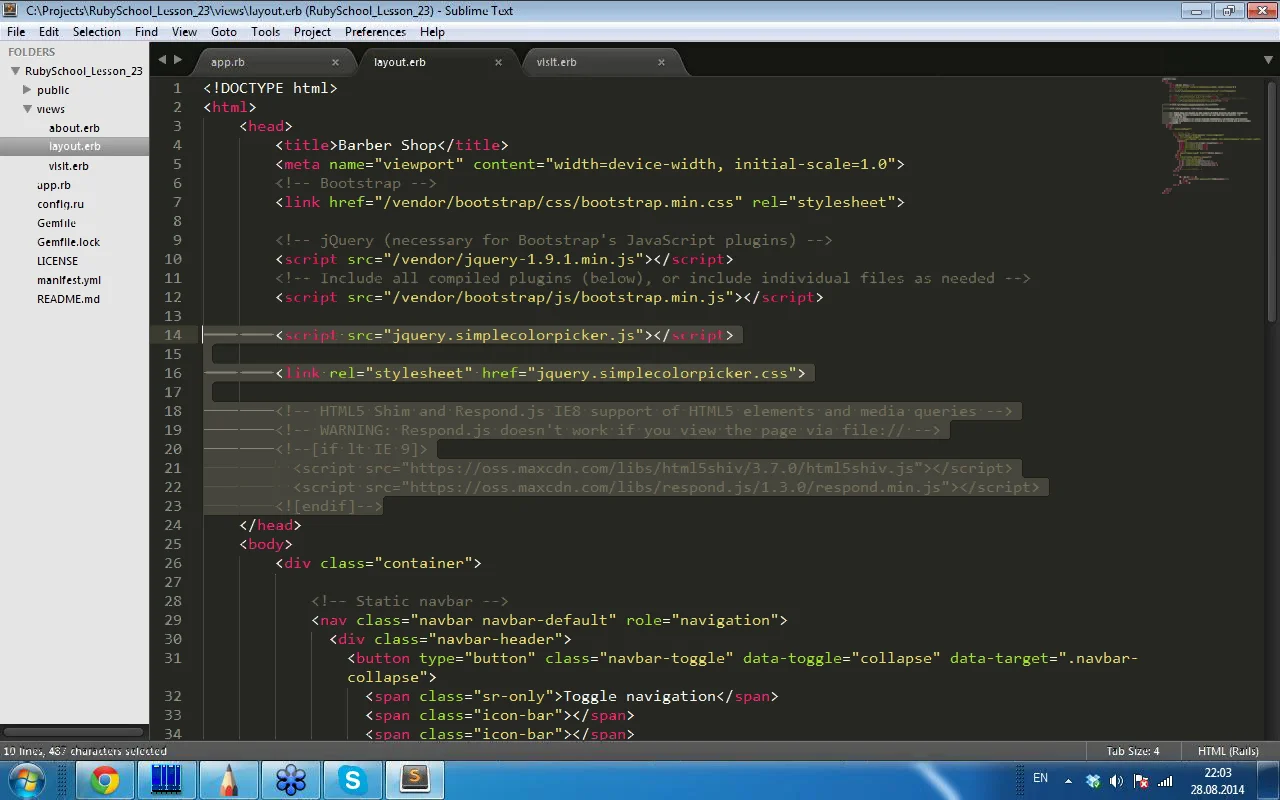1280x800 pixels.
Task: Click the minimap code preview
Action: tap(1210, 130)
